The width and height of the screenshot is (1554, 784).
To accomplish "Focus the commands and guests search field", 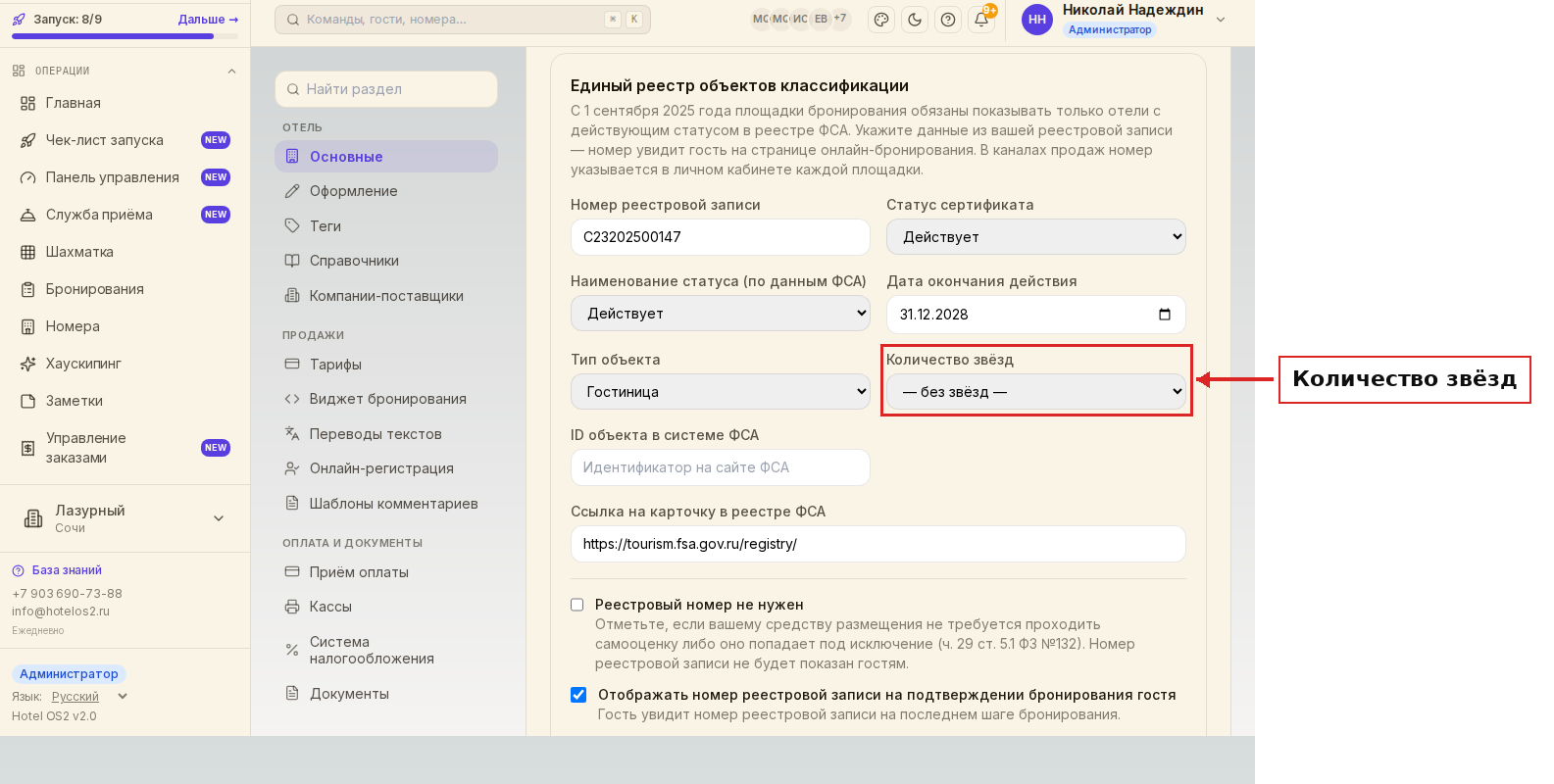I will coord(463,20).
